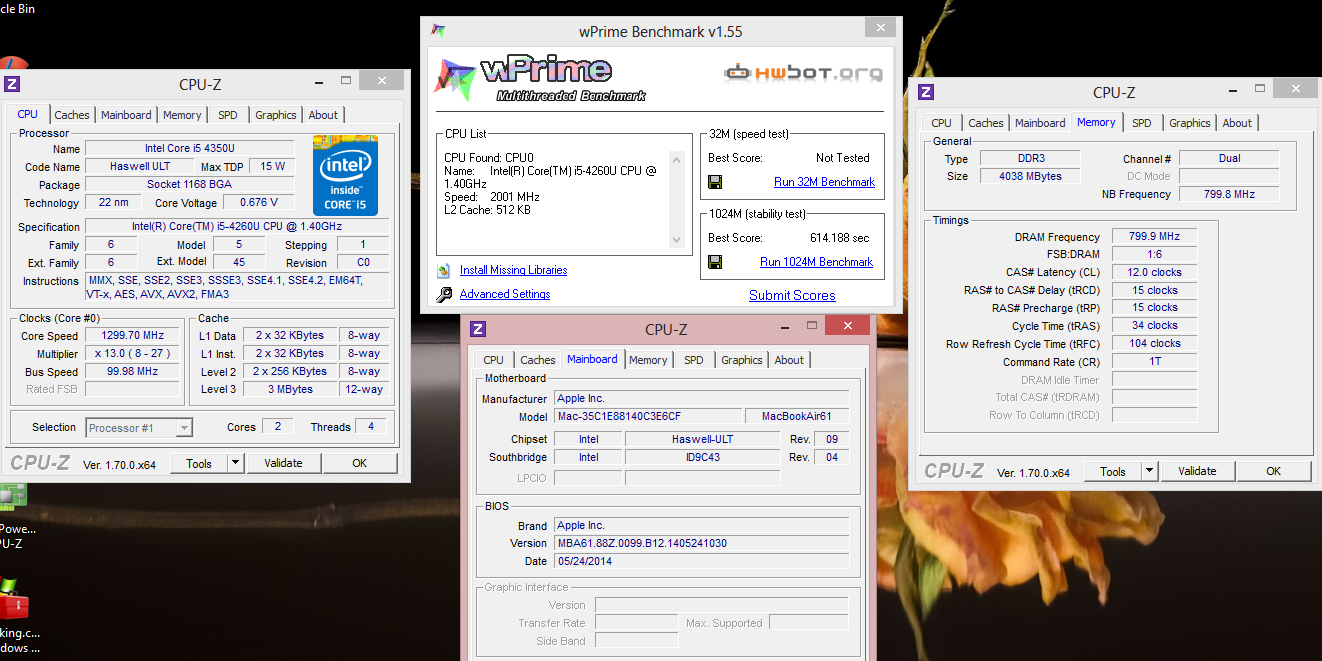Screen dimensions: 1322x661
Task: Click Tools button in left CPU-Z window
Action: pos(199,463)
